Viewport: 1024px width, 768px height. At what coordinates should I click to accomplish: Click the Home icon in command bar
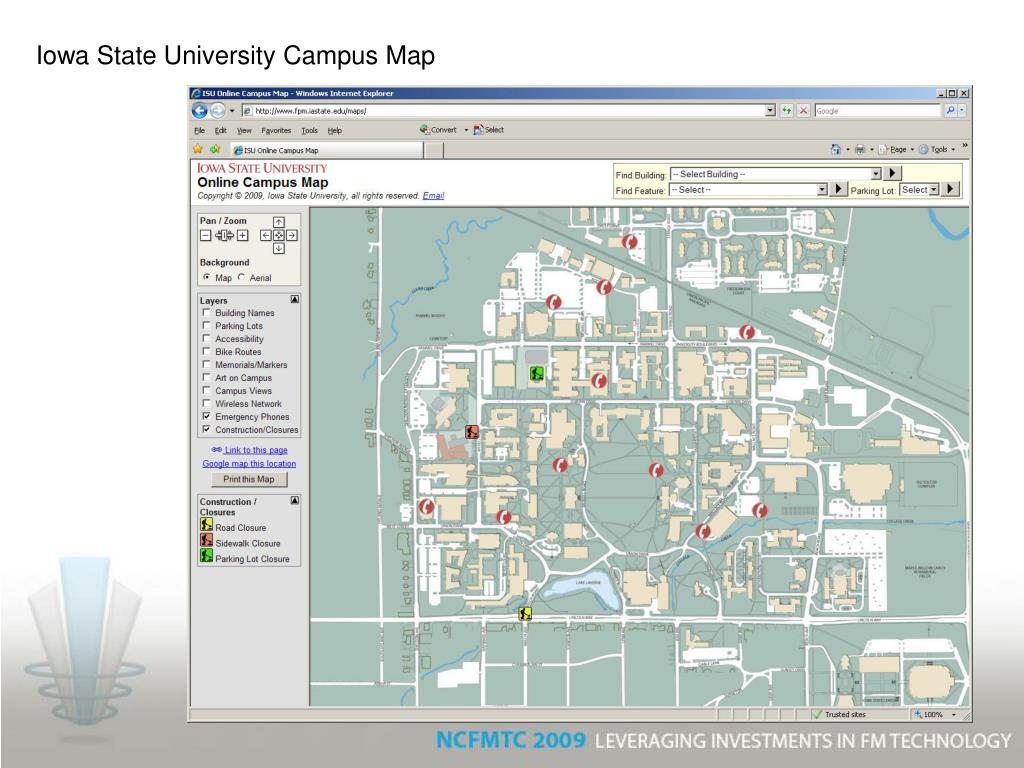pyautogui.click(x=835, y=150)
